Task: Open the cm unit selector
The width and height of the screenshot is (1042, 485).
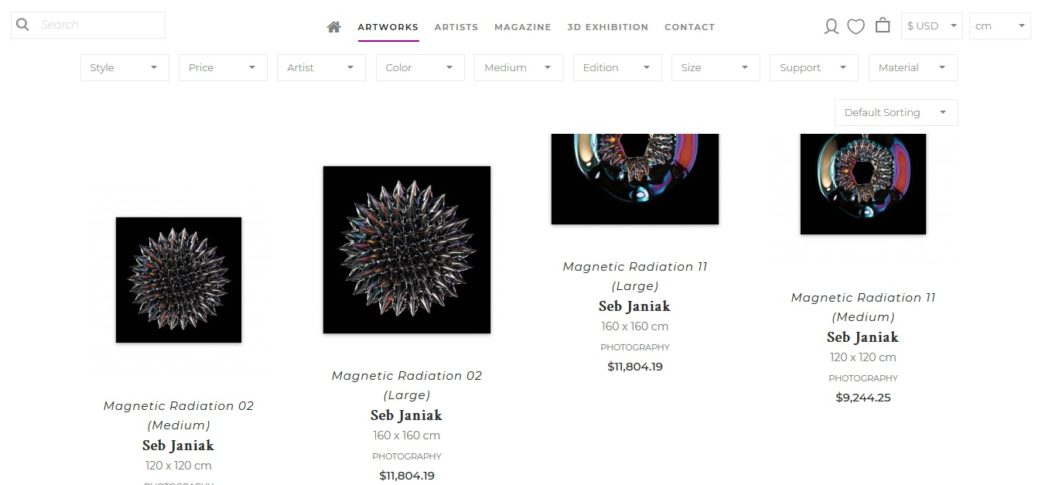Action: click(1000, 27)
